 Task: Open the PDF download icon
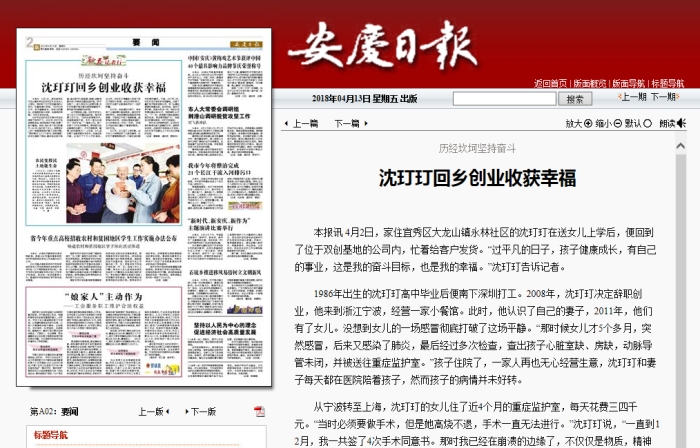[260, 411]
